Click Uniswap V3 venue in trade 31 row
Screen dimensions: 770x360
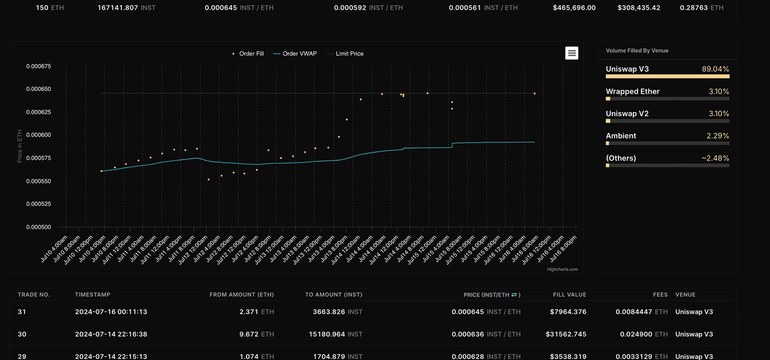(x=694, y=311)
